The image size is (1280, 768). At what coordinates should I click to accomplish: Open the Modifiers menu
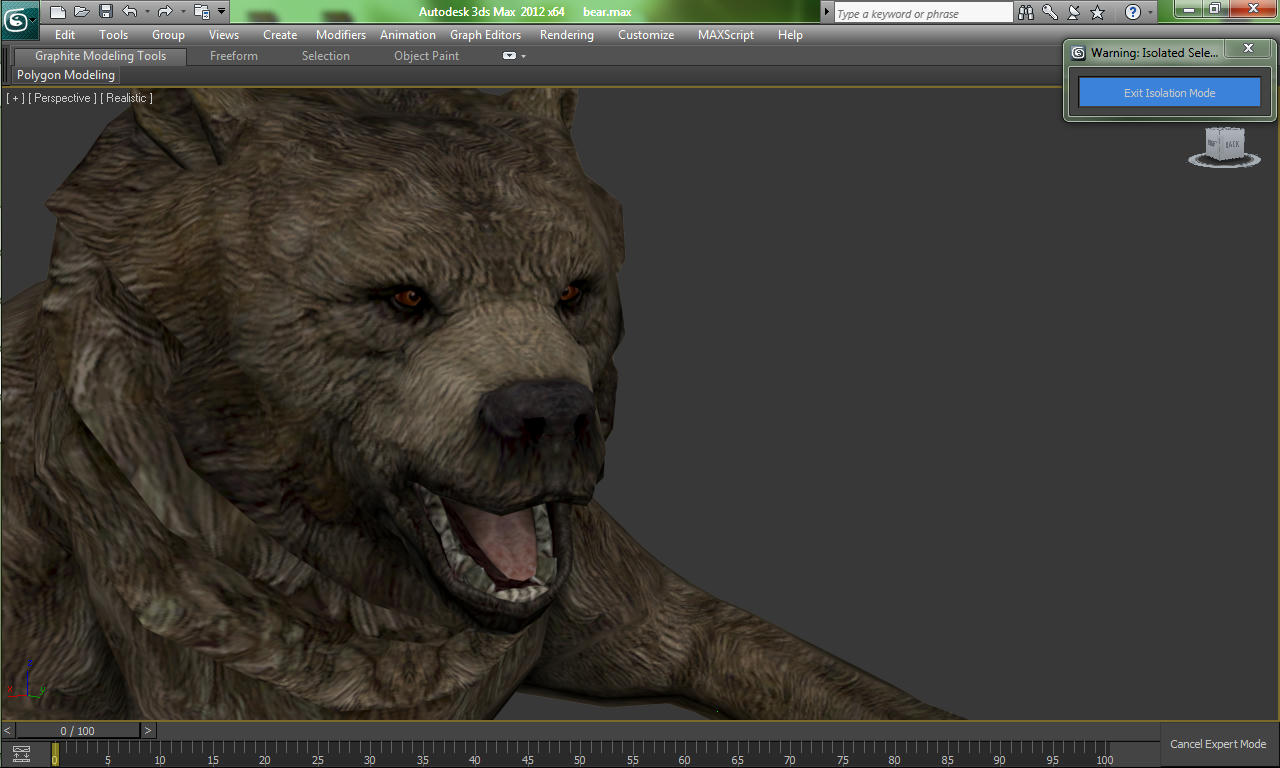[x=341, y=35]
